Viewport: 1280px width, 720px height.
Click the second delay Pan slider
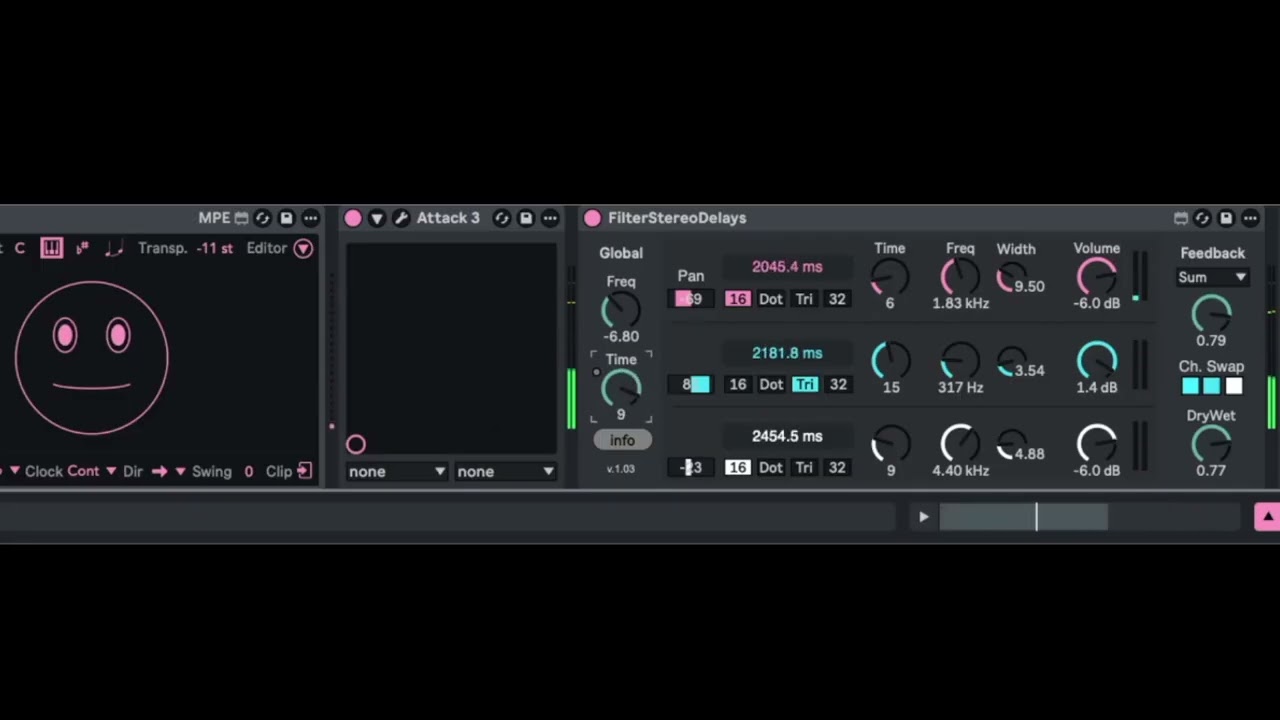pyautogui.click(x=693, y=384)
